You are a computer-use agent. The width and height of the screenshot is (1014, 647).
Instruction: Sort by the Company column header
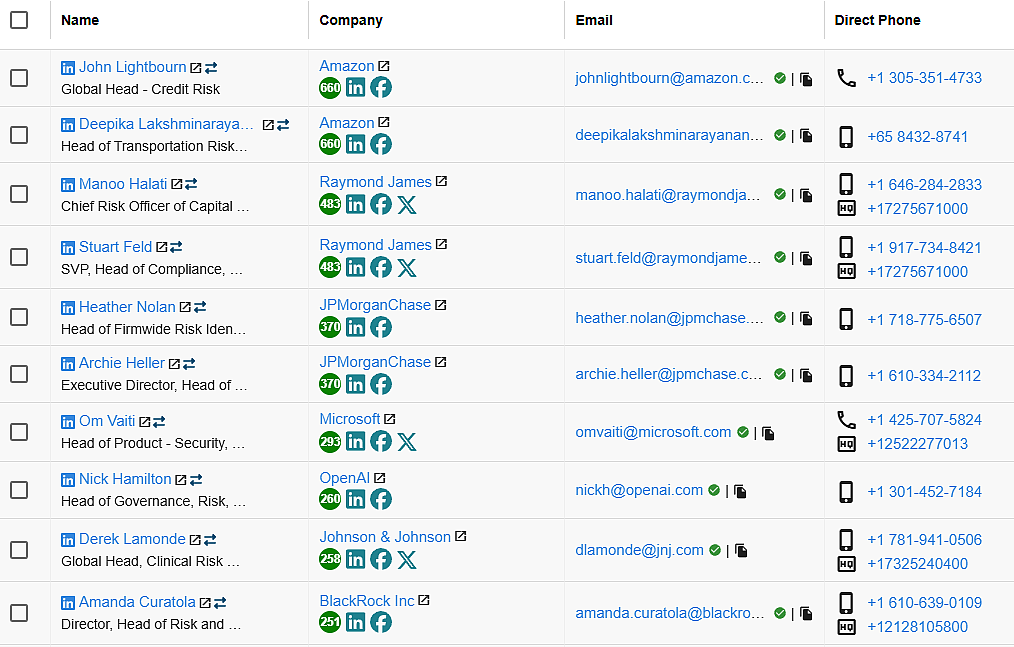(351, 20)
